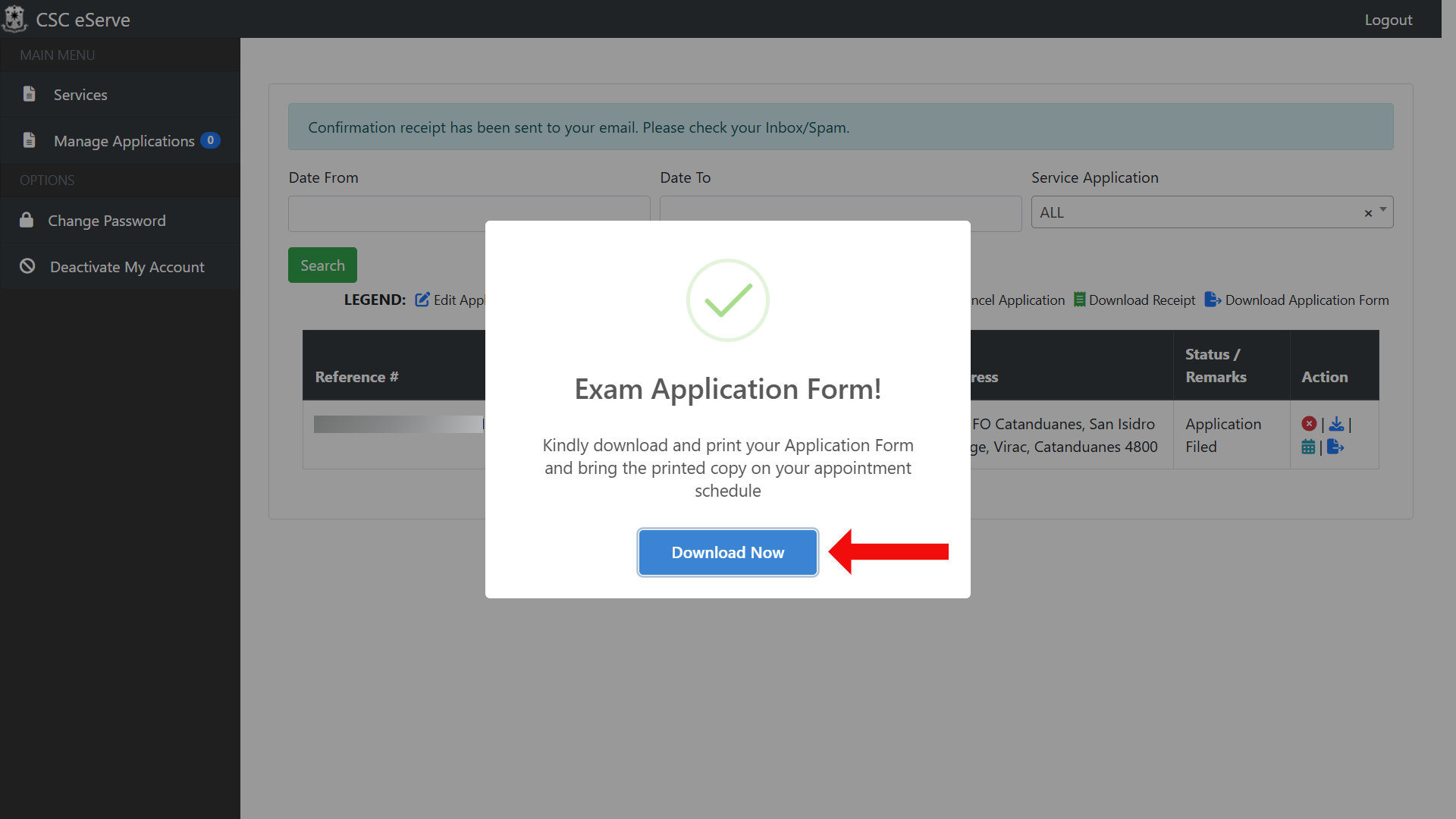Viewport: 1456px width, 819px height.
Task: Click the Deactivate My Account ban icon
Action: pyautogui.click(x=27, y=266)
